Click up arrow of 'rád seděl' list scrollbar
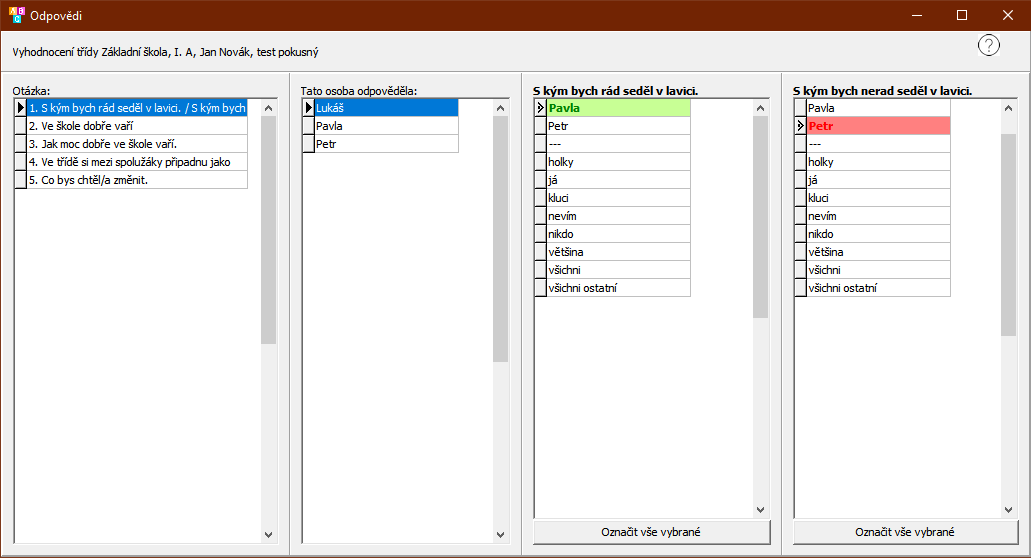Viewport: 1031px width, 558px height. [761, 108]
